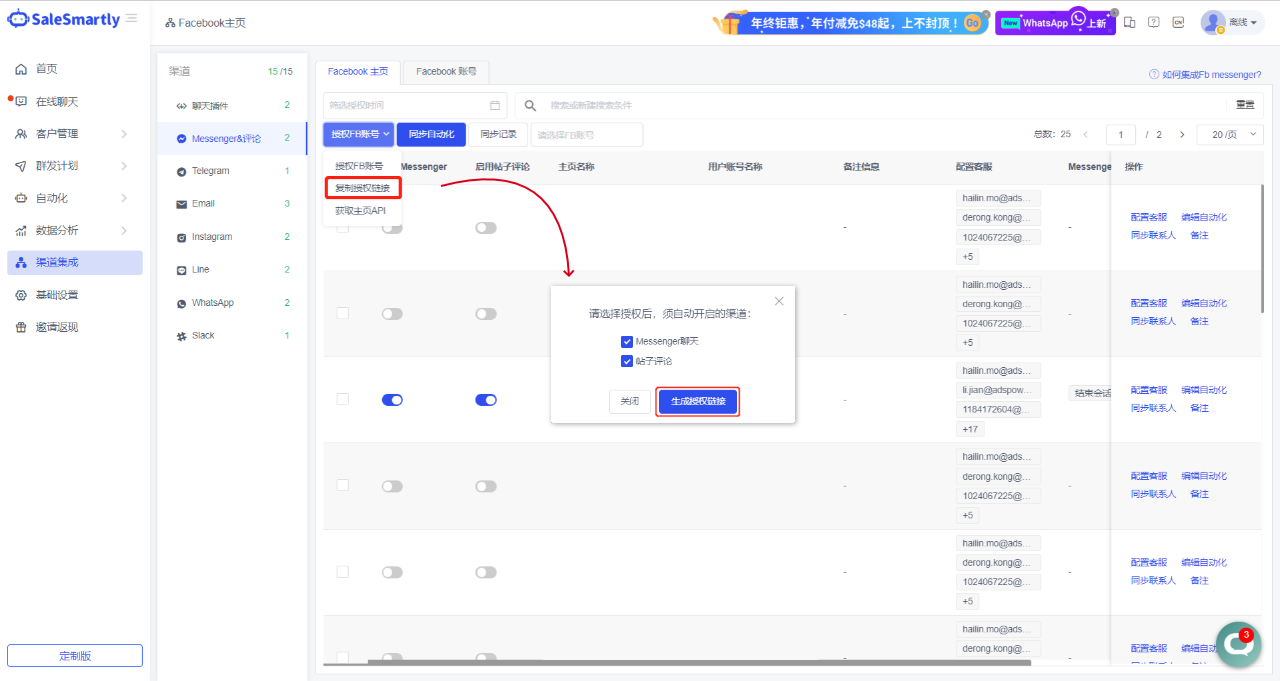Click the 请选择FB账号 input field

click(586, 134)
